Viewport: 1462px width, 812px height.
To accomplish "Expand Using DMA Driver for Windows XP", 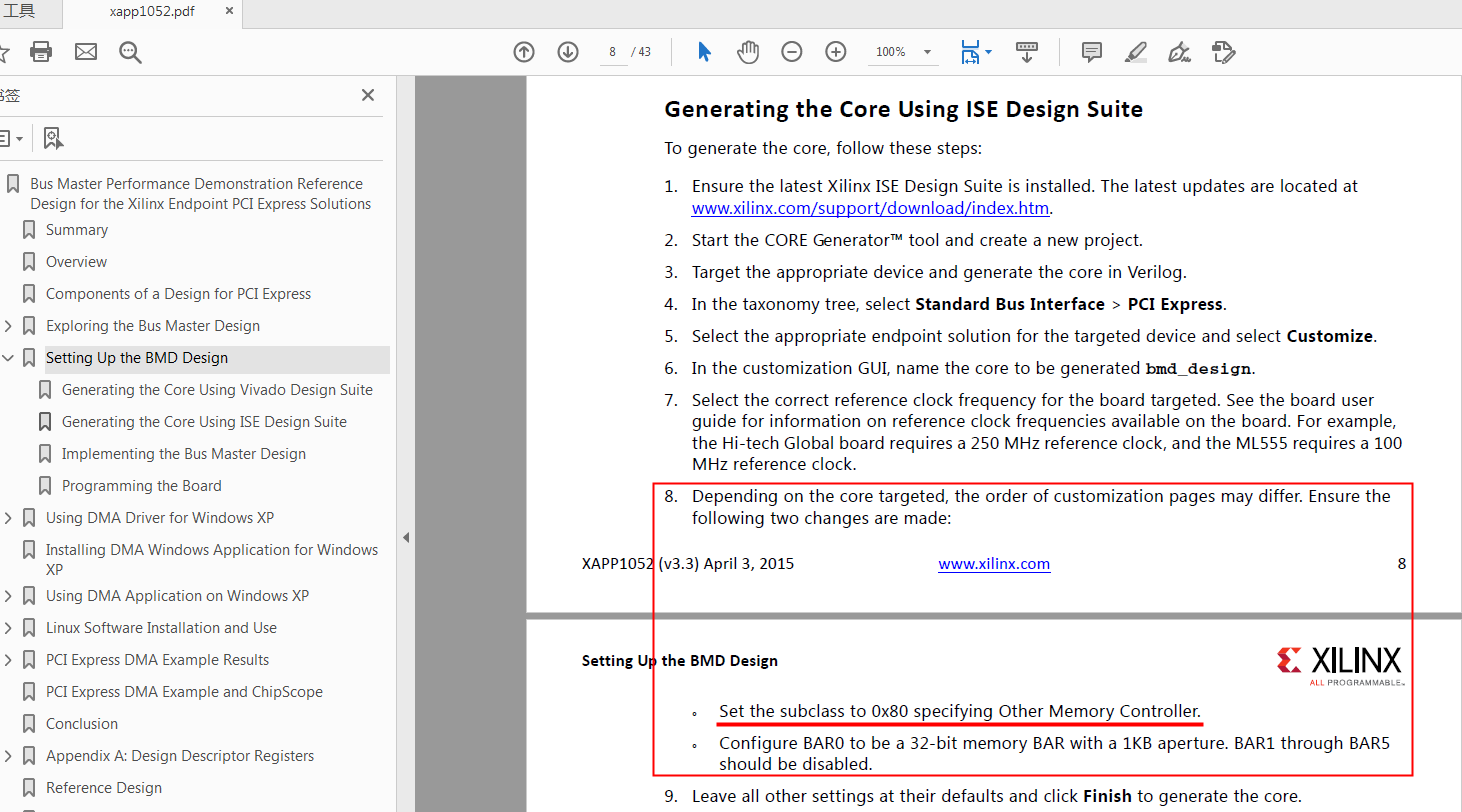I will click(8, 518).
